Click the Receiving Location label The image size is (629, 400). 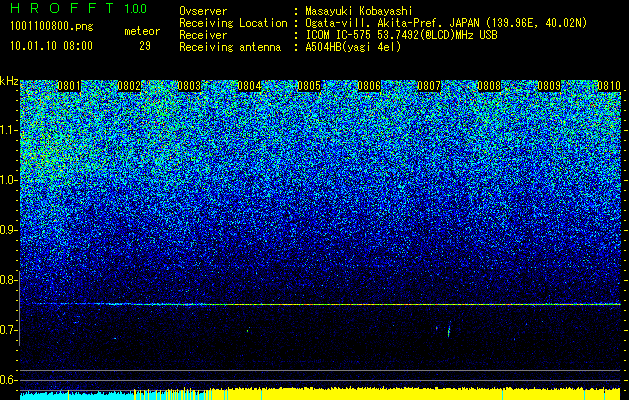233,23
